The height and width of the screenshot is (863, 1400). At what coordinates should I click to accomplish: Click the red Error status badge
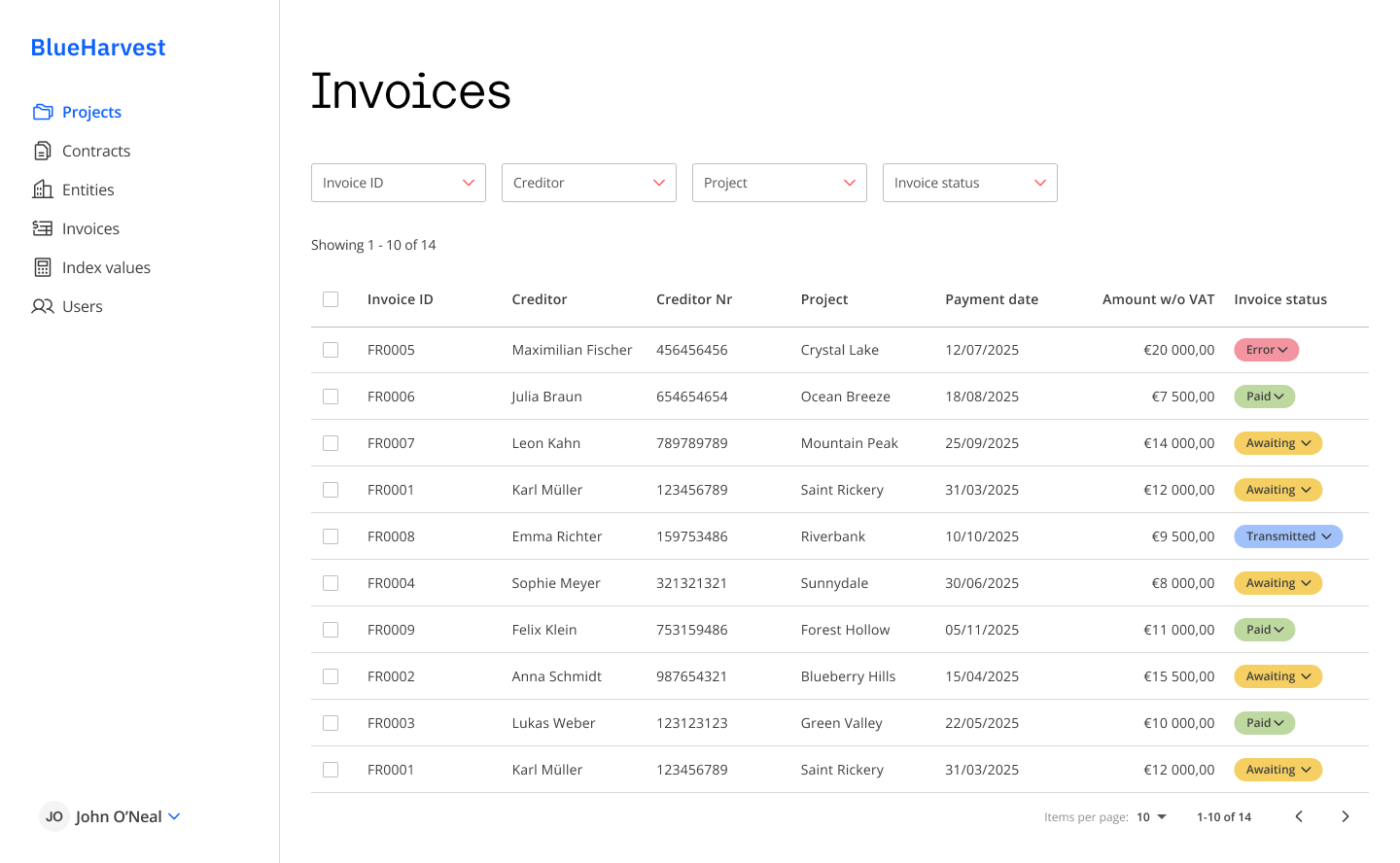pos(1266,350)
